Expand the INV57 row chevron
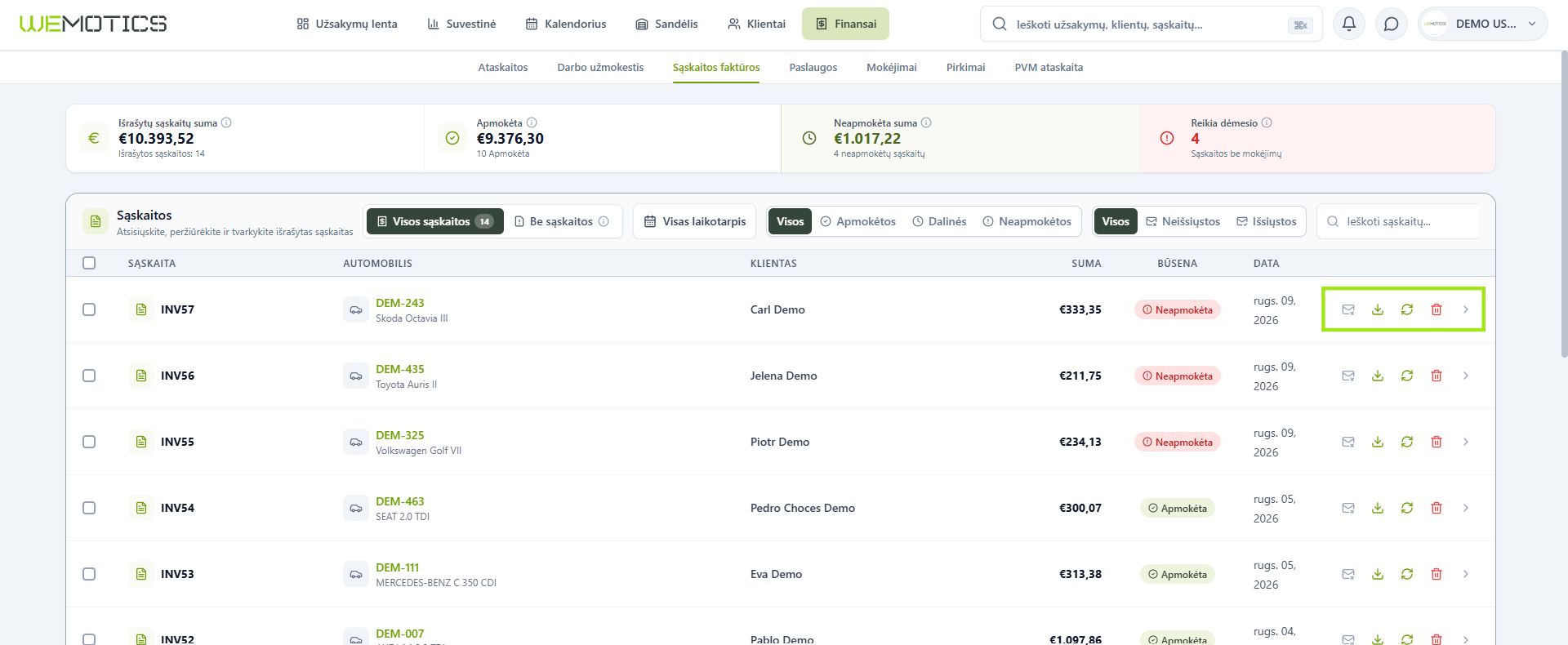This screenshot has height=645, width=1568. tap(1466, 309)
